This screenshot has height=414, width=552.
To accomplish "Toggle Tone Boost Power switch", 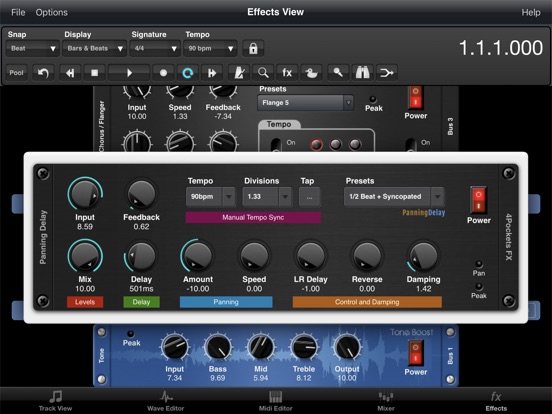I will [x=415, y=353].
